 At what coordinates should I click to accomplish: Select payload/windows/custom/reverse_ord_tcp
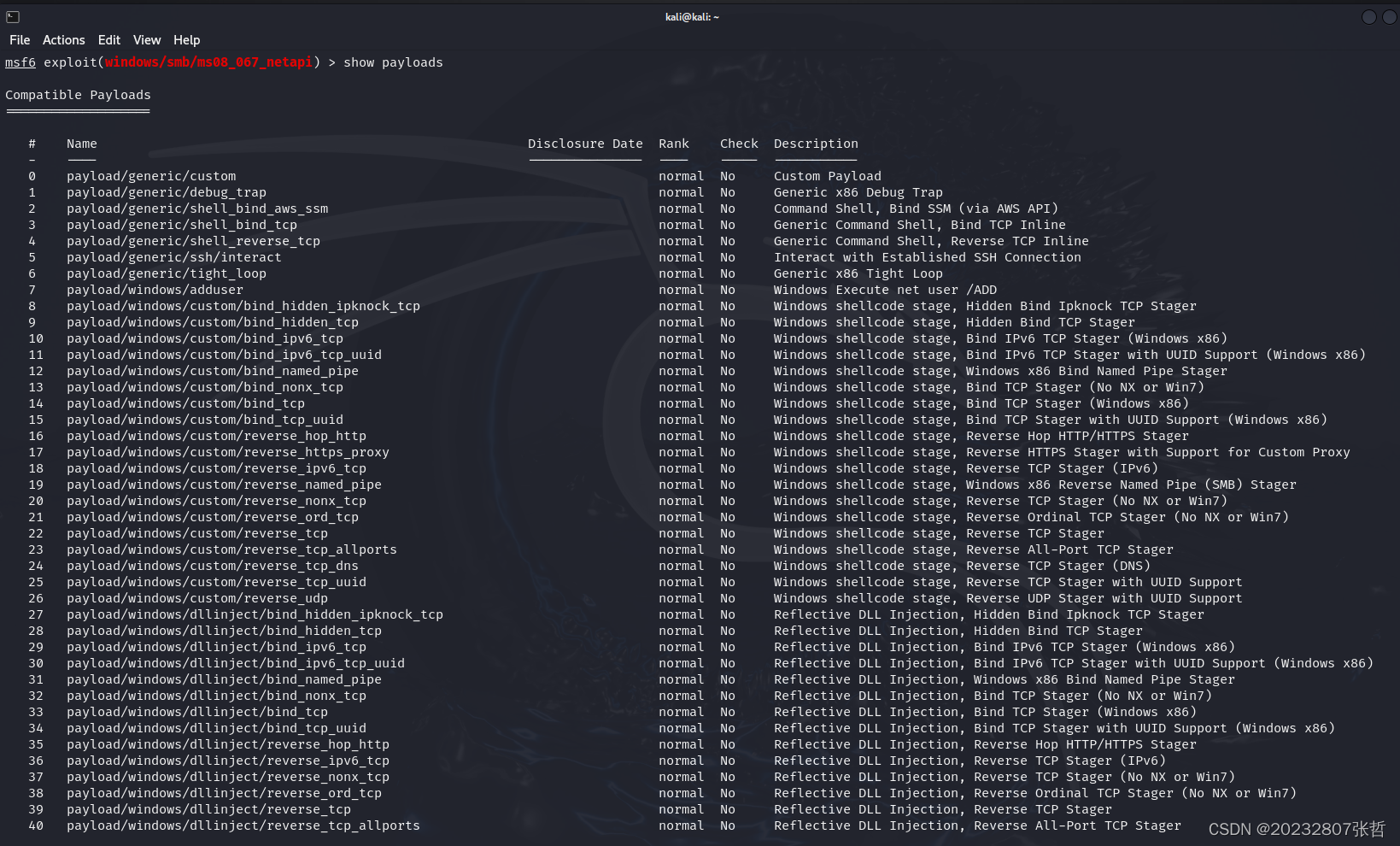pos(213,517)
